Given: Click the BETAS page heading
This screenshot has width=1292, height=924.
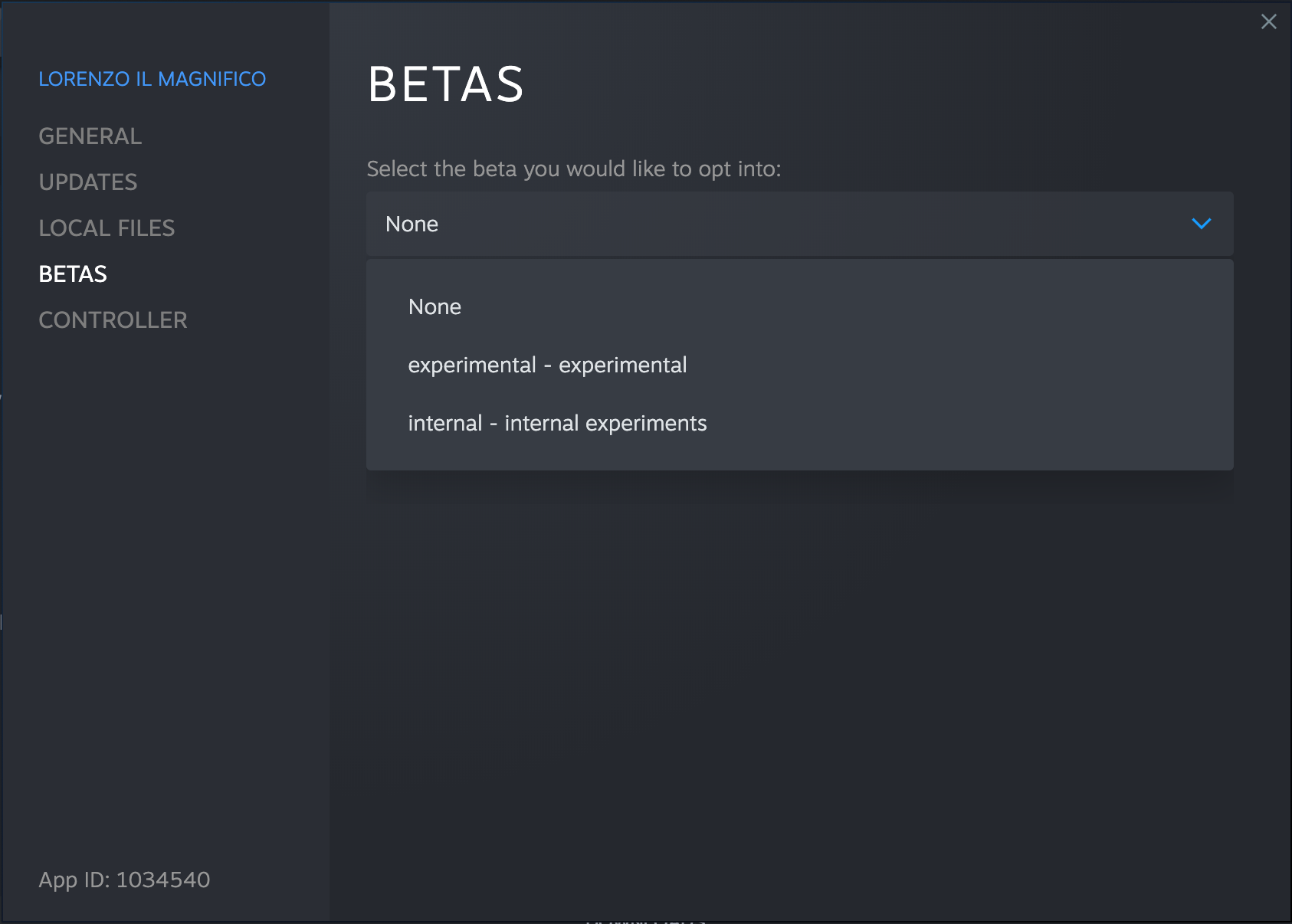Looking at the screenshot, I should 446,84.
